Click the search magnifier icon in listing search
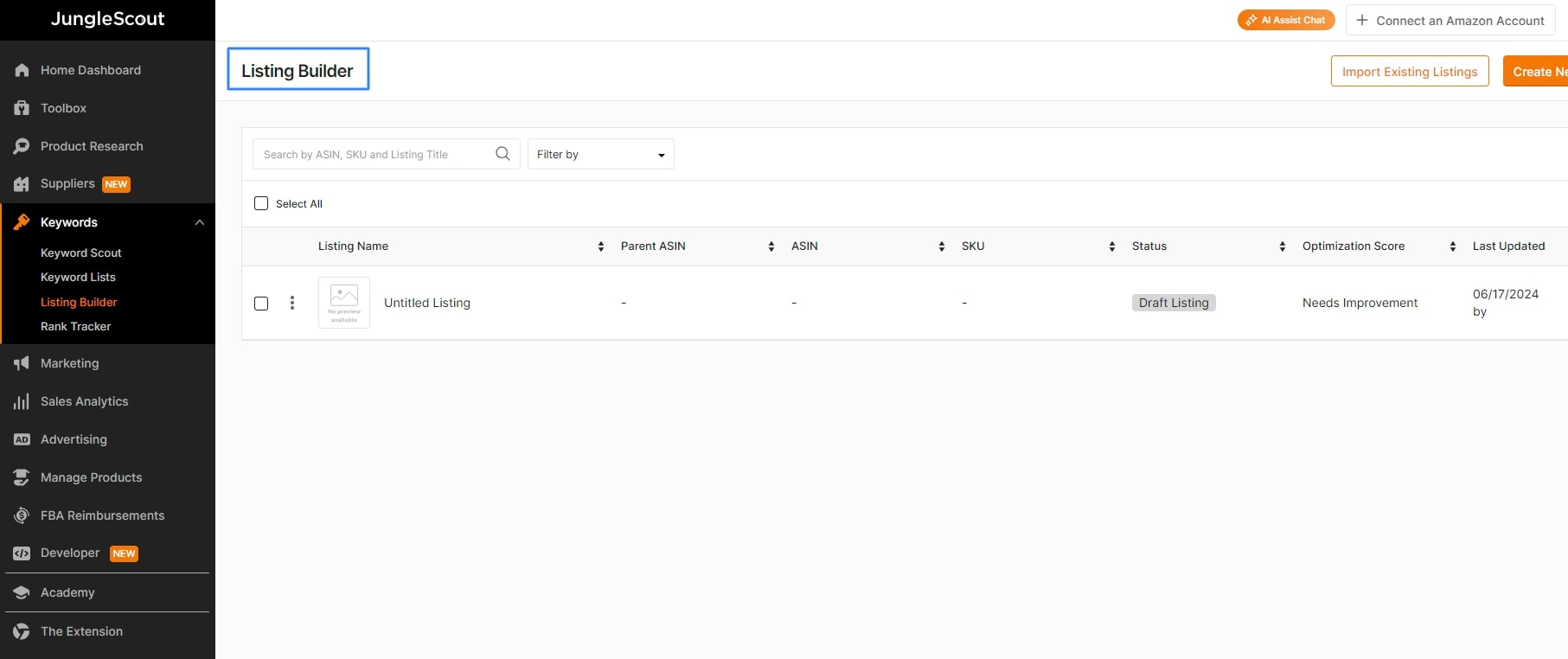 tap(502, 154)
